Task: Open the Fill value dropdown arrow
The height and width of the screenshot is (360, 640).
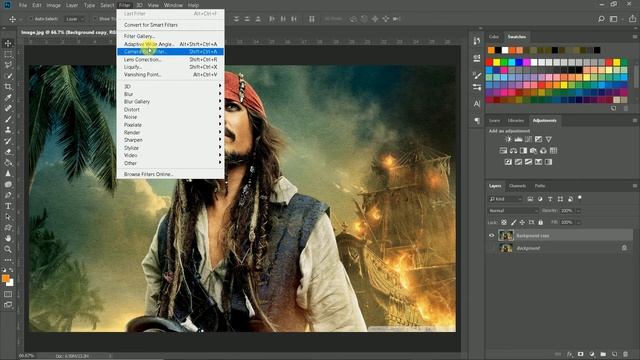Action: click(578, 222)
